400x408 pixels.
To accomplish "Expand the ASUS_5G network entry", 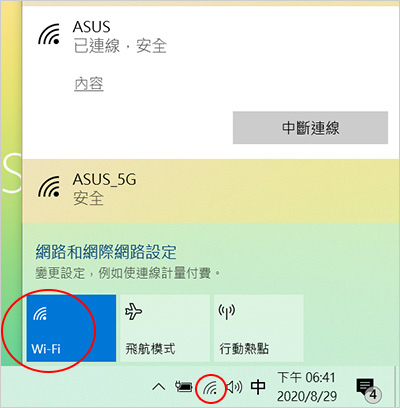I will click(211, 191).
